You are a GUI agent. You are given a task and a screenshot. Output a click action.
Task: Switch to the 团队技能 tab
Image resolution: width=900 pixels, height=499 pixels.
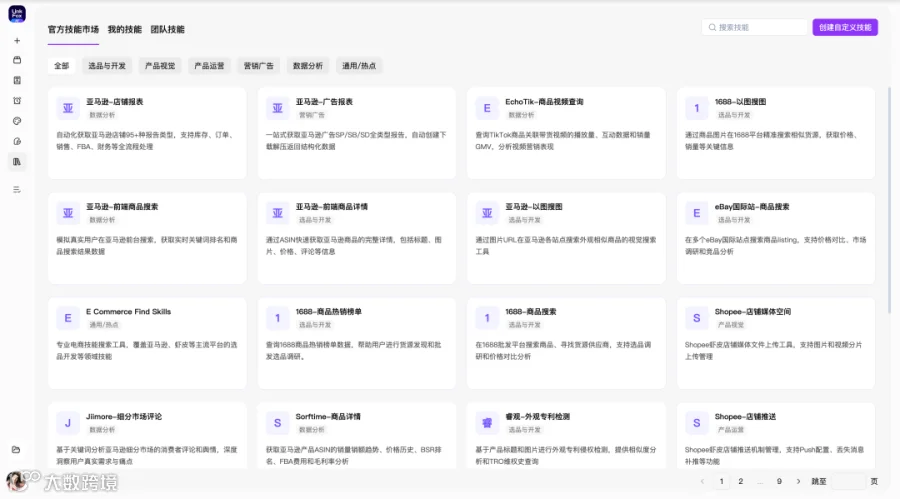pyautogui.click(x=168, y=29)
